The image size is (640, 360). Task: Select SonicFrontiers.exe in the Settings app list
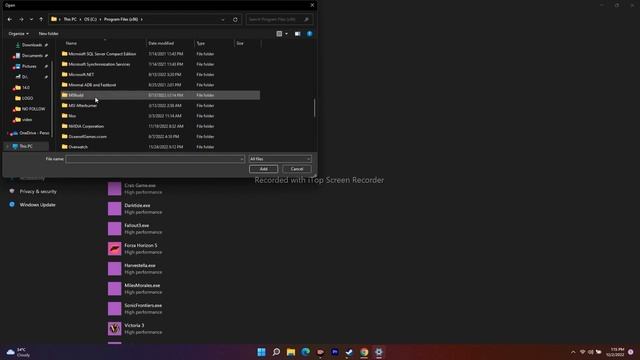point(143,305)
